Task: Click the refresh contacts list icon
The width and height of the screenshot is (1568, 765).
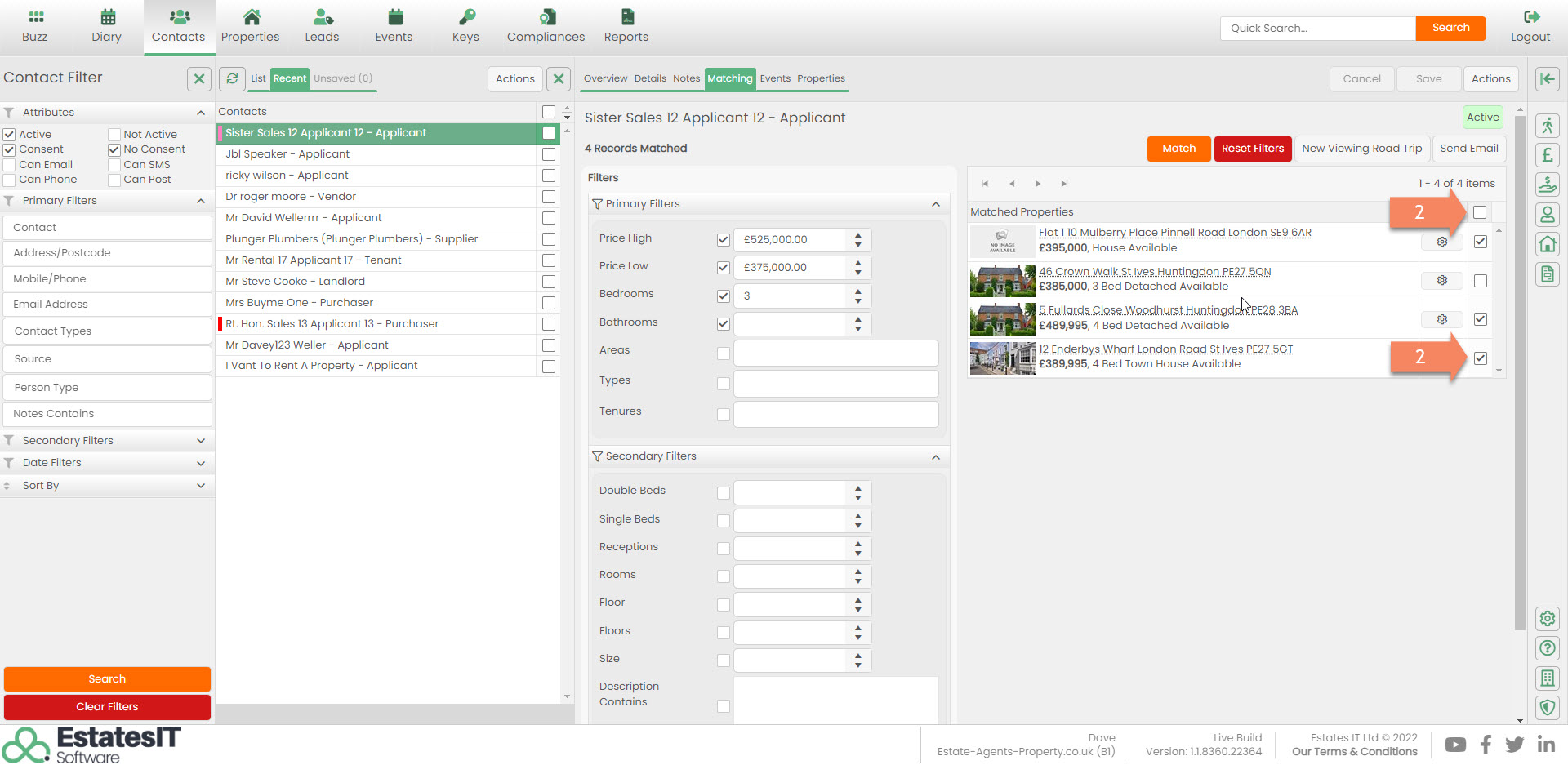Action: coord(233,78)
